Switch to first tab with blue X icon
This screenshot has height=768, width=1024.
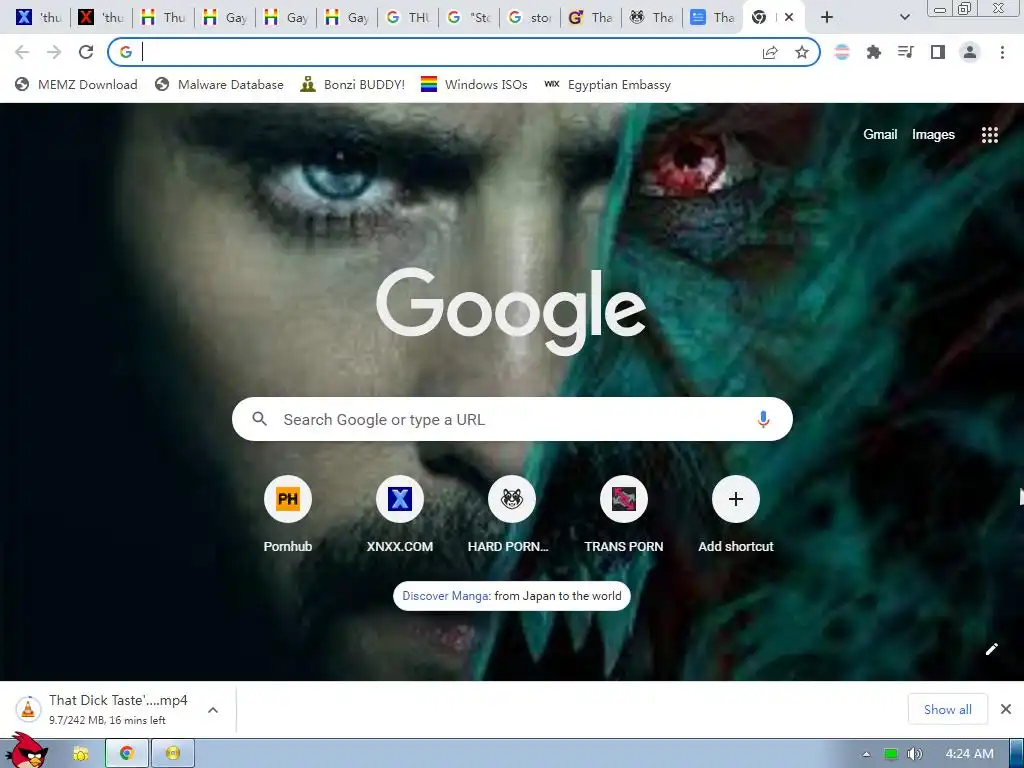[39, 18]
